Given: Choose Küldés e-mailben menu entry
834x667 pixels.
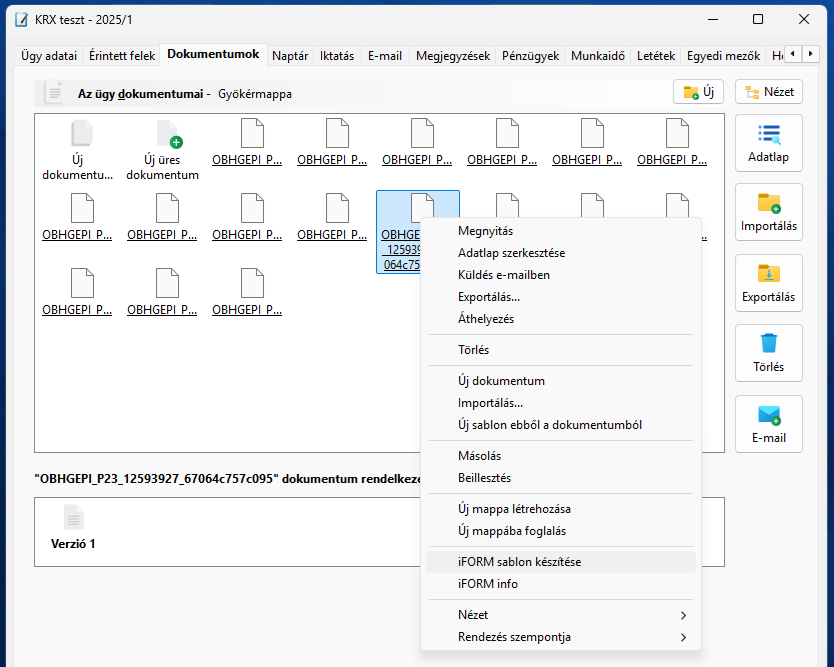Looking at the screenshot, I should click(561, 275).
